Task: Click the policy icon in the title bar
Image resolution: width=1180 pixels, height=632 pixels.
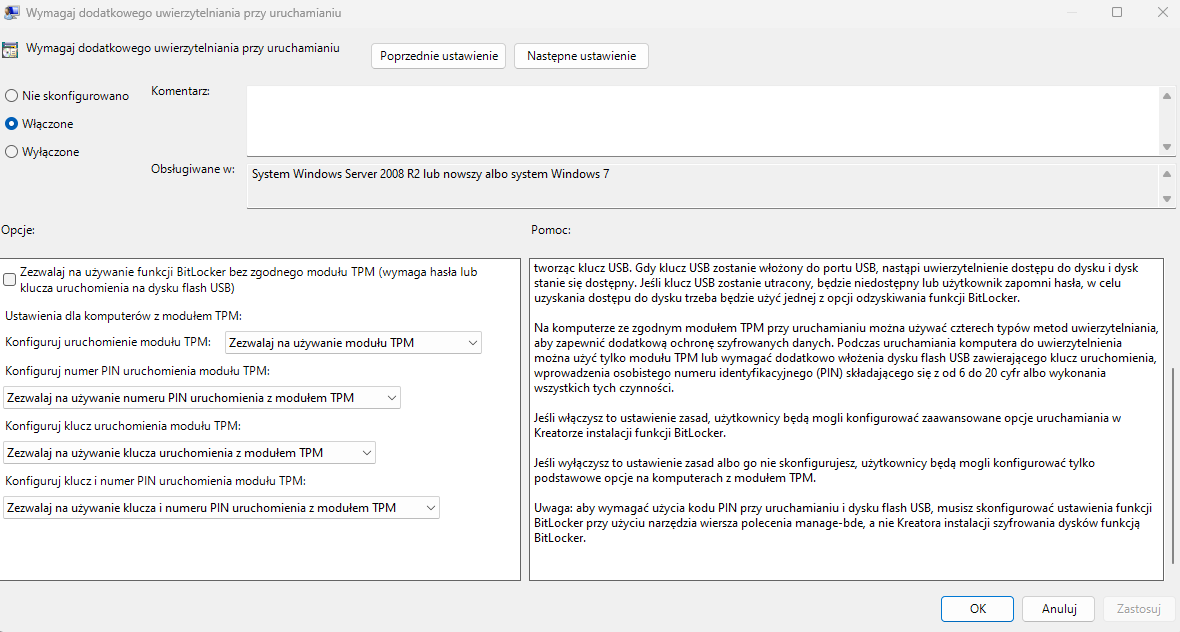Action: 11,12
